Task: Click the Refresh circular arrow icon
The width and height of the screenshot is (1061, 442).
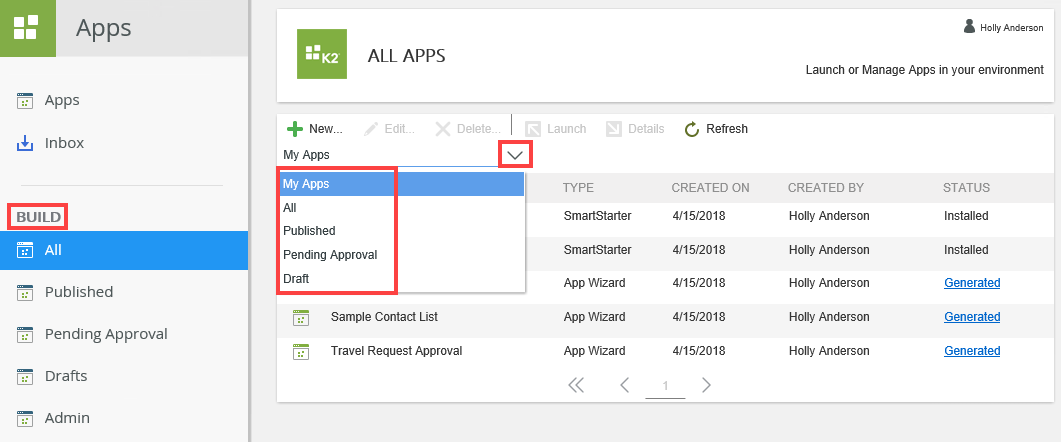Action: tap(692, 129)
